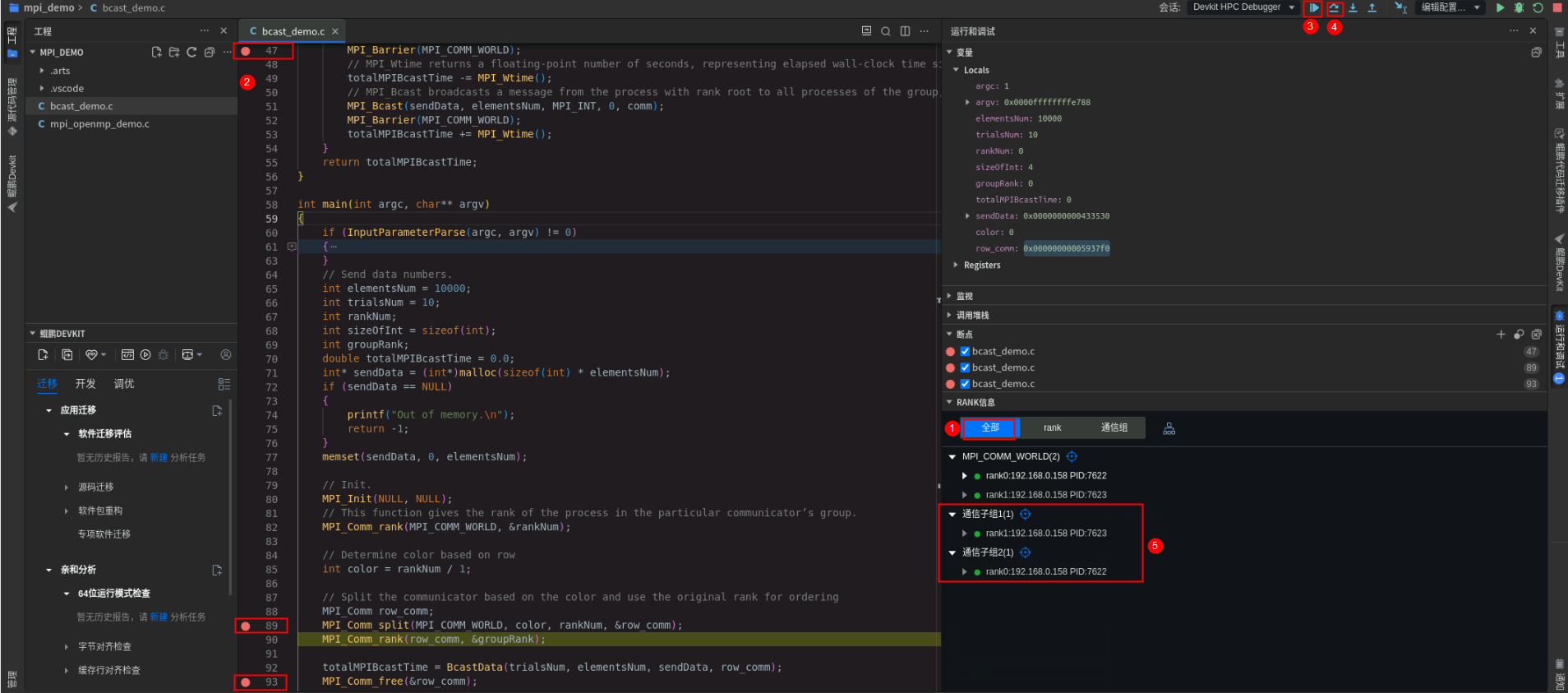Open the file icon in the 应用迁移 header
This screenshot has height=693, width=1568.
click(x=217, y=410)
